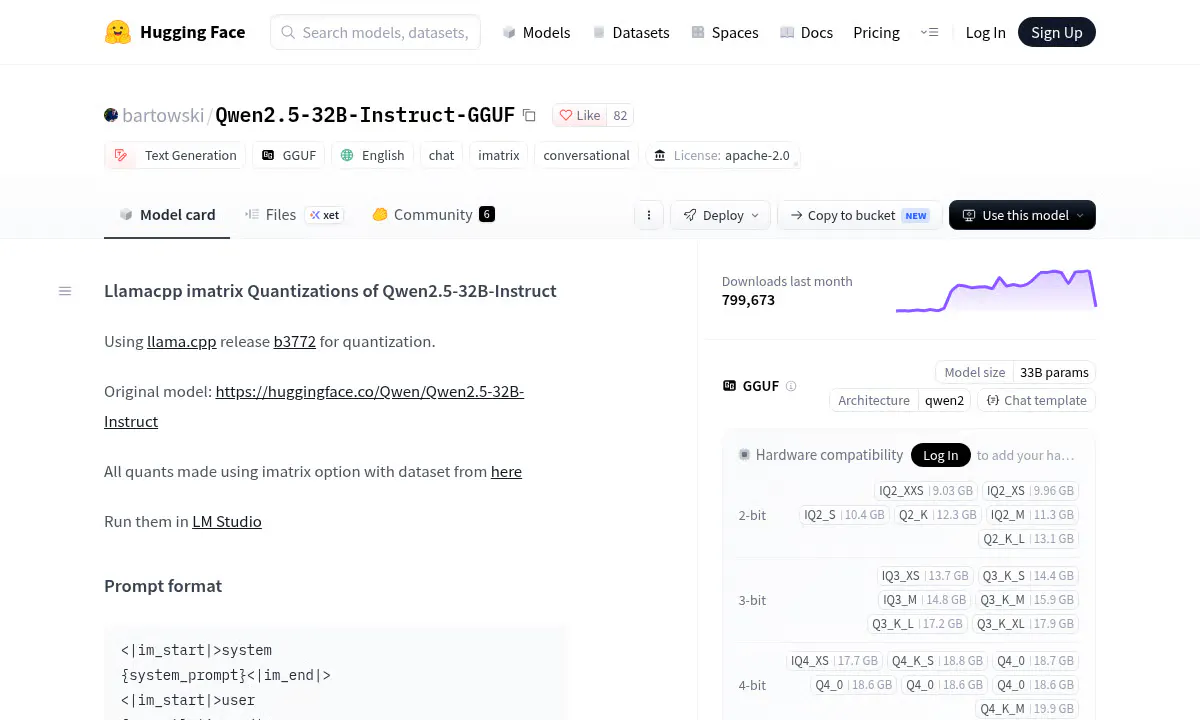Screen dimensions: 1200x720
Task: Like the Qwen2.5-32B-Instruct-GGUF model
Action: pos(580,115)
